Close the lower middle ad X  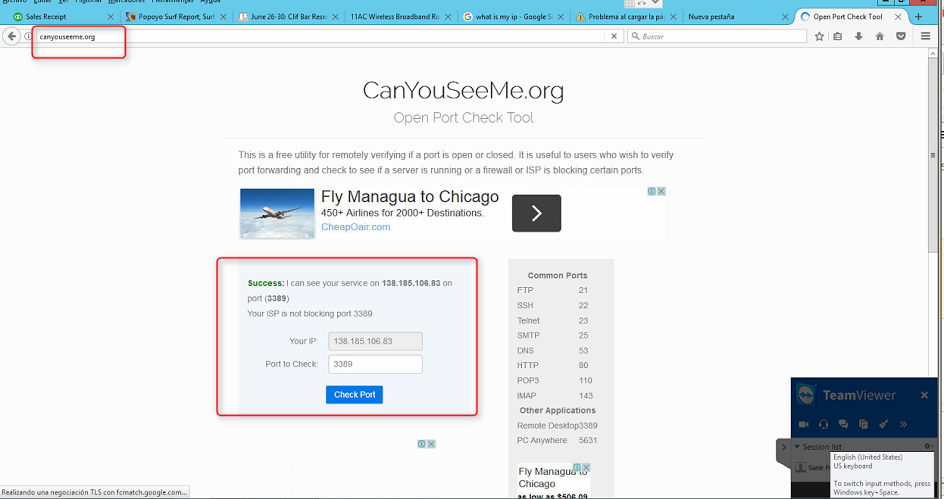pos(431,444)
